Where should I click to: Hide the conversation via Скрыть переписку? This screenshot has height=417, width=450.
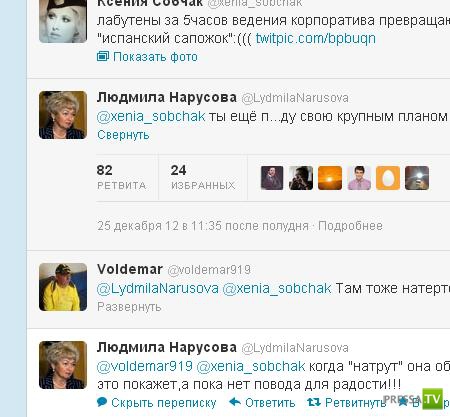[x=164, y=403]
